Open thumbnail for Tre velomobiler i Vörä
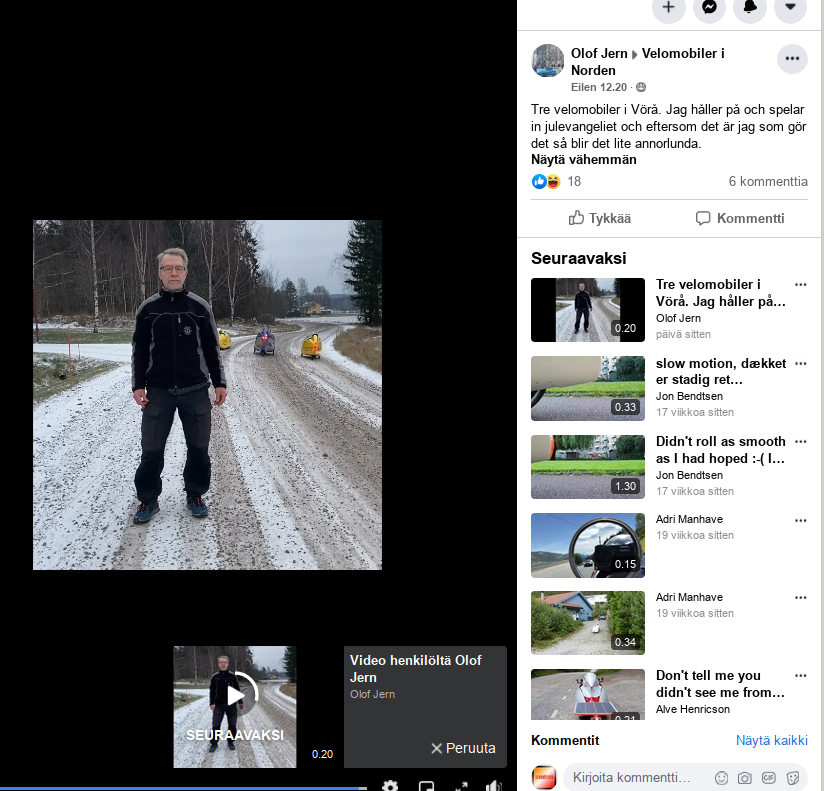 (588, 310)
